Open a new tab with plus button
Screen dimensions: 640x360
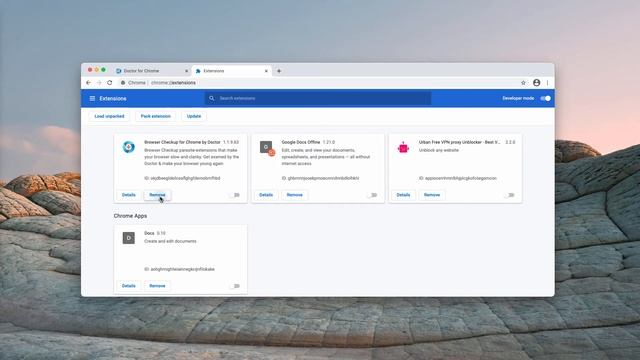(x=279, y=71)
